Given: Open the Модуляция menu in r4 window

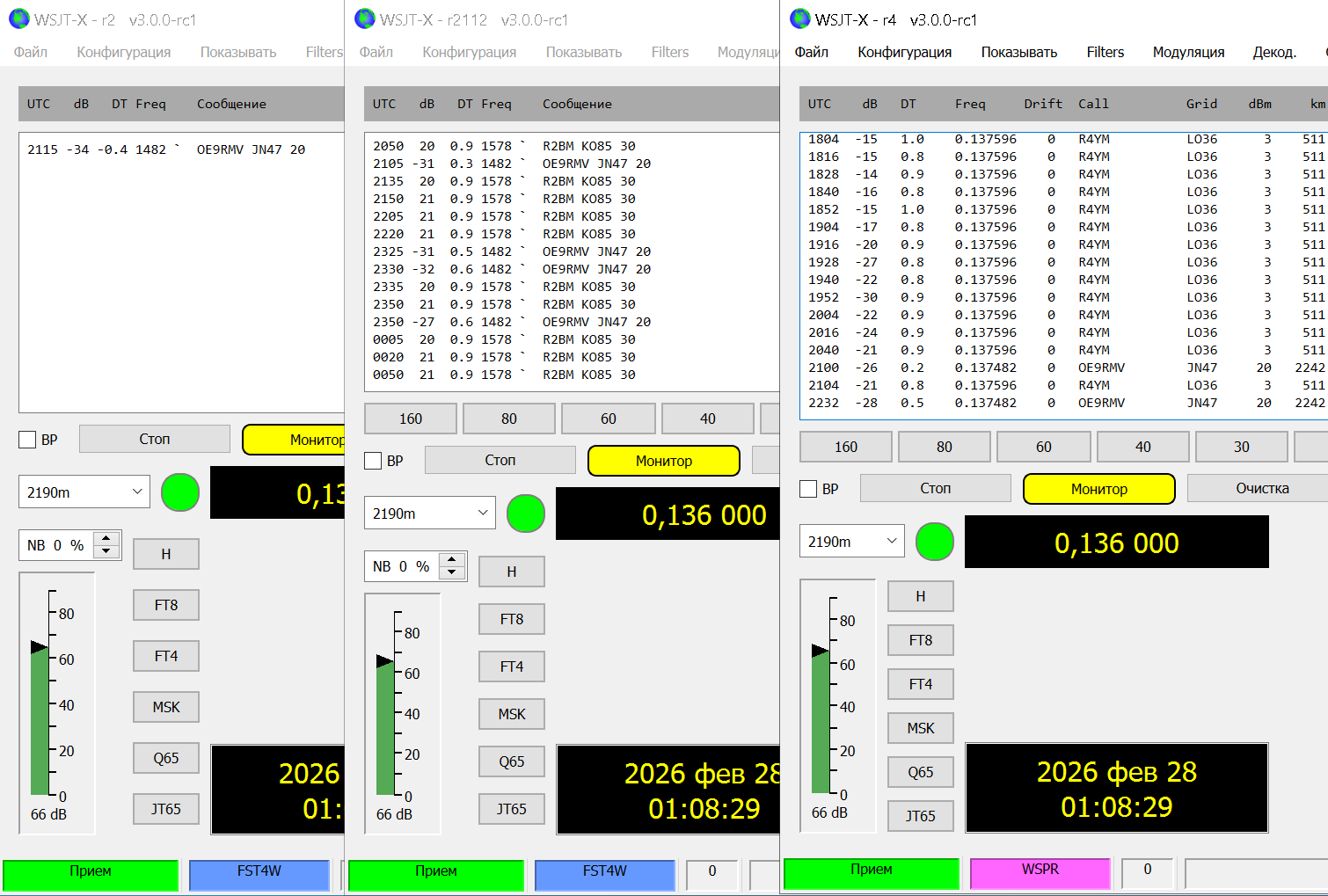Looking at the screenshot, I should pyautogui.click(x=1188, y=52).
